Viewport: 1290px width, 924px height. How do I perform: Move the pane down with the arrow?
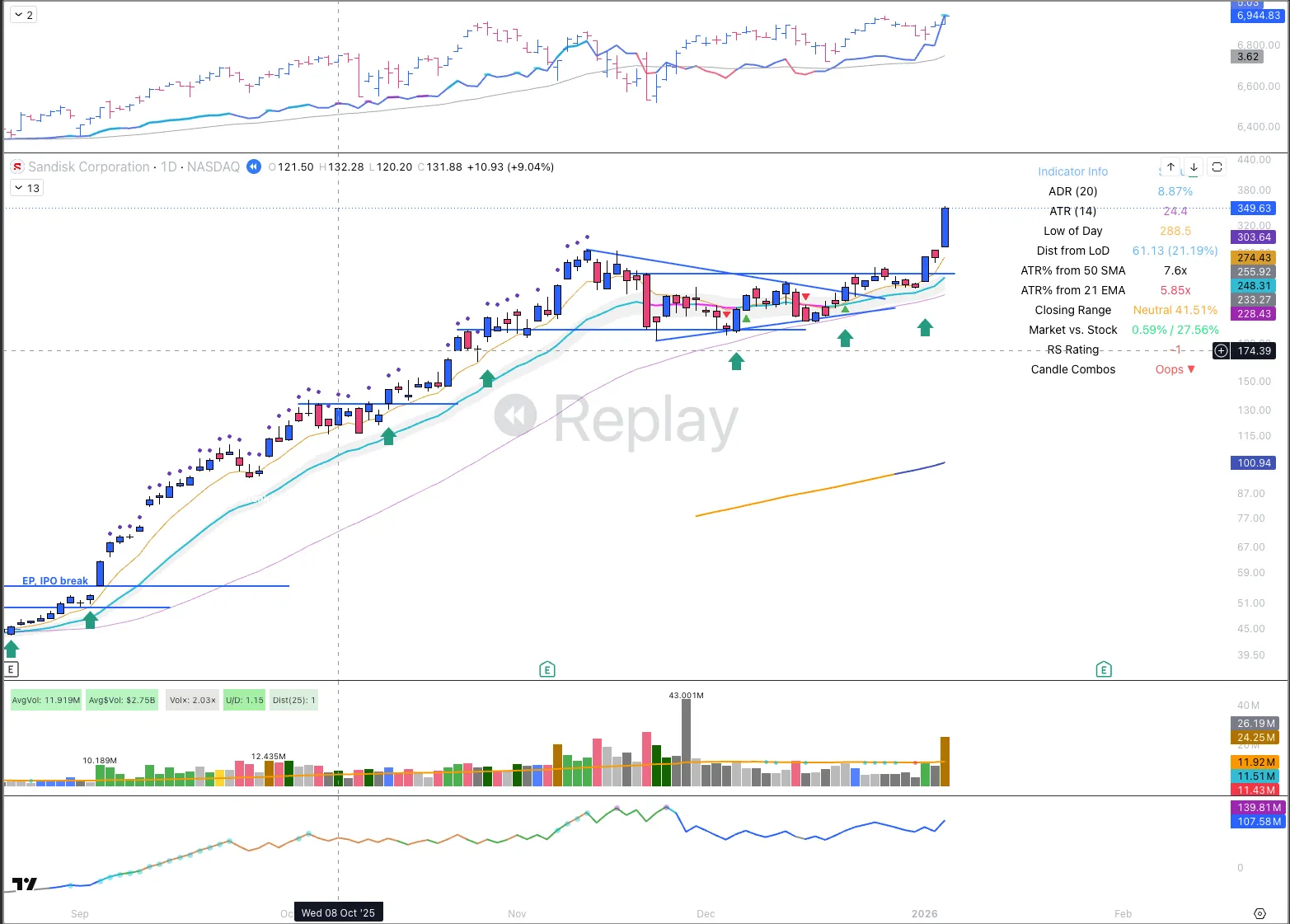pyautogui.click(x=1194, y=167)
